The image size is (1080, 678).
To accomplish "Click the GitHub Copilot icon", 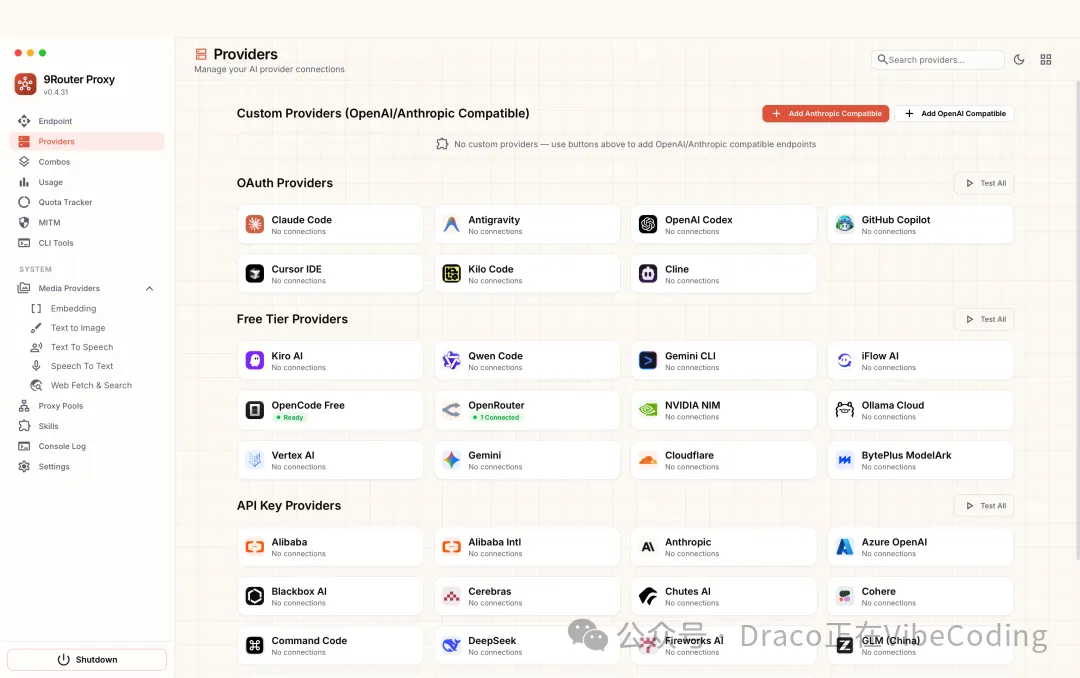I will [x=844, y=224].
